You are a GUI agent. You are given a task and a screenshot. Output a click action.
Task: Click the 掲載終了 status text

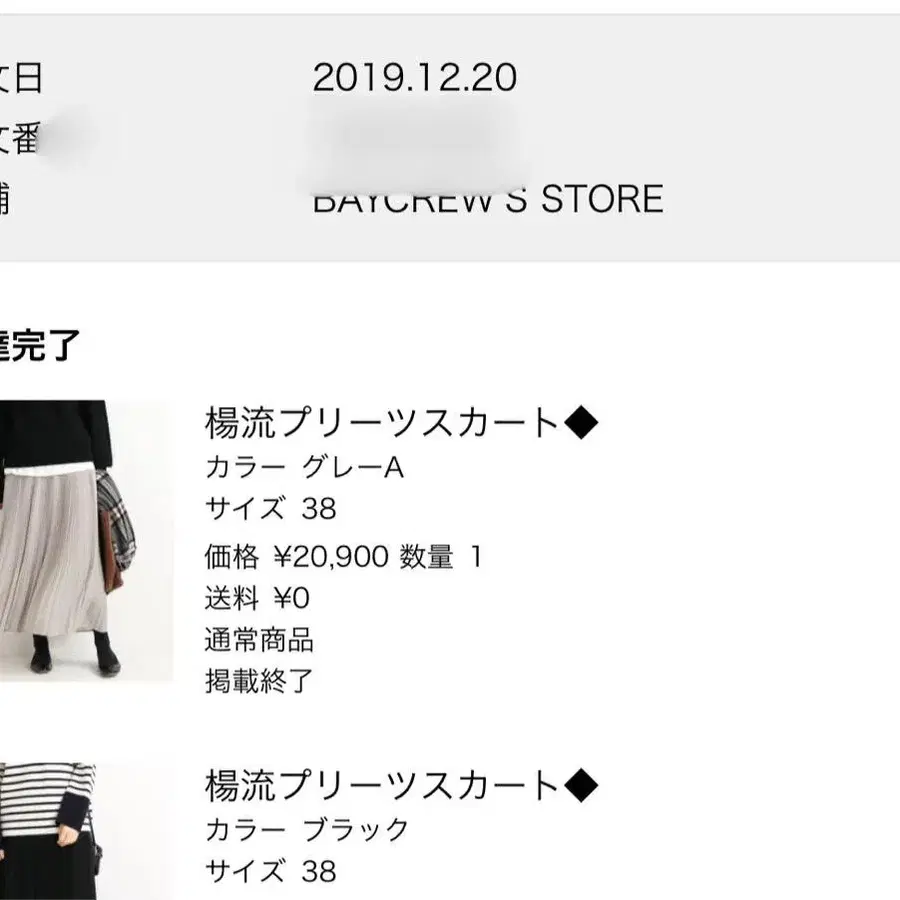pos(259,681)
